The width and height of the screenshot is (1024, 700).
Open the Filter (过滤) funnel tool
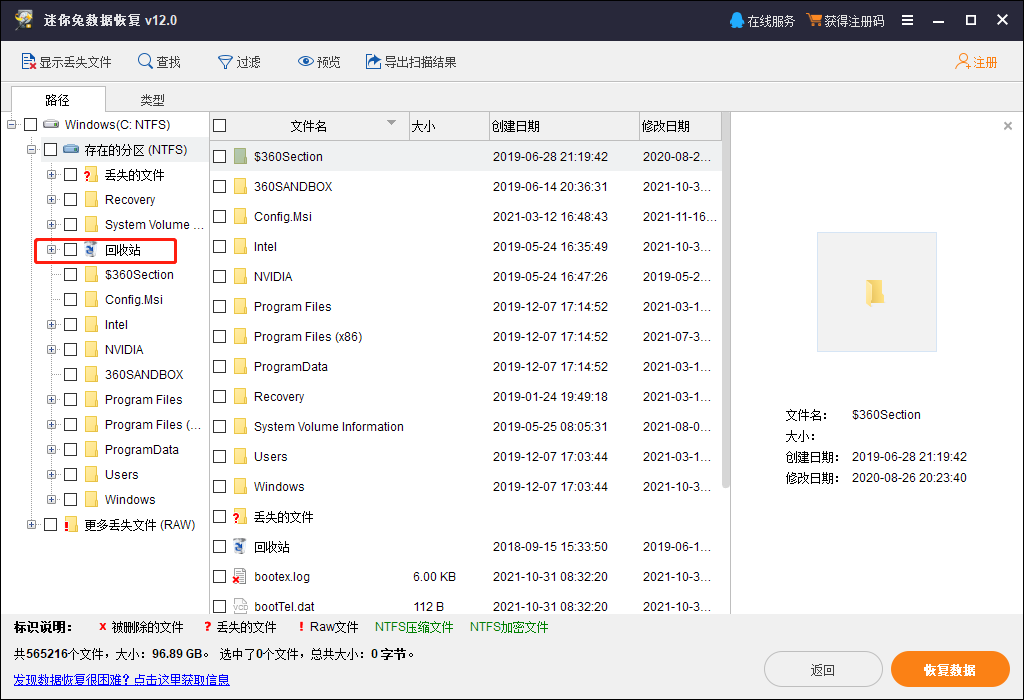pyautogui.click(x=225, y=62)
